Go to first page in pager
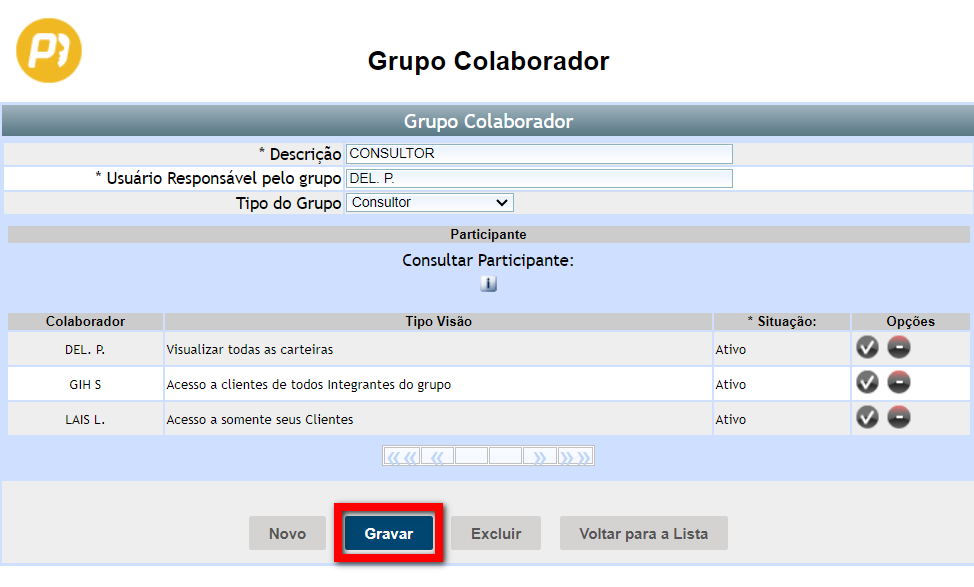Viewport: 974px width, 587px height. tap(402, 457)
